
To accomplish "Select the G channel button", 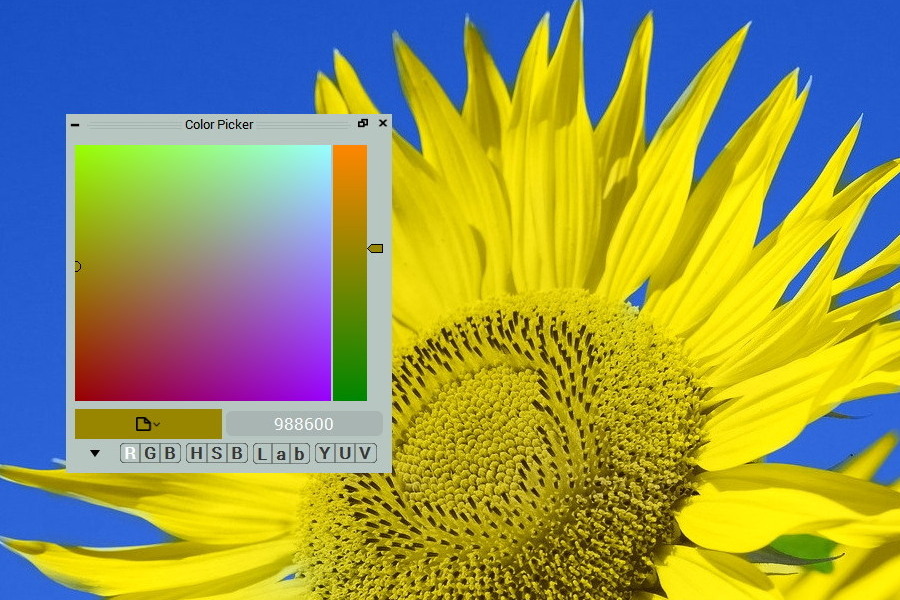I will click(x=150, y=453).
